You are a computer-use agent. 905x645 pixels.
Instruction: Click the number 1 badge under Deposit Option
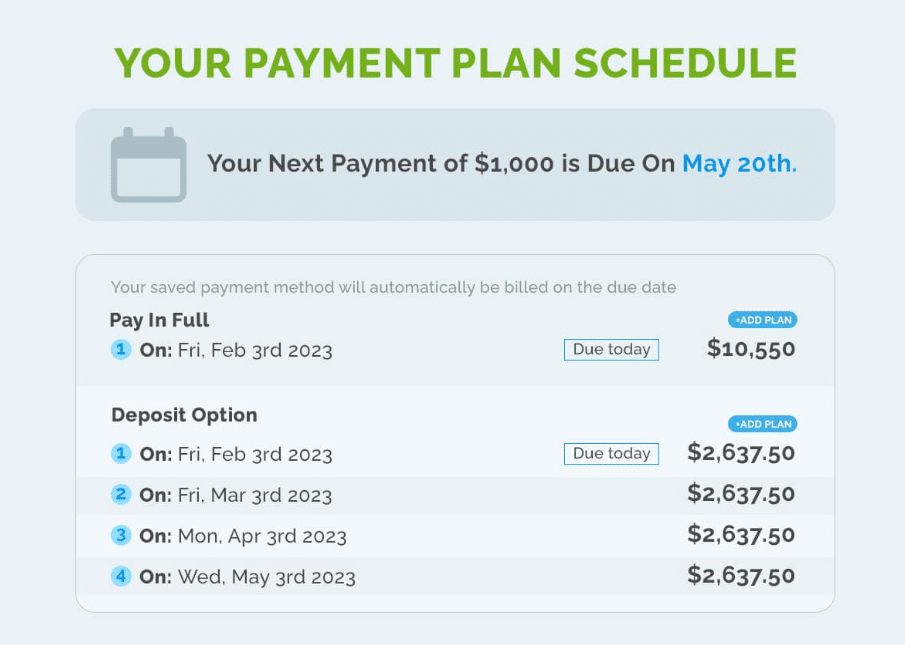(x=121, y=454)
